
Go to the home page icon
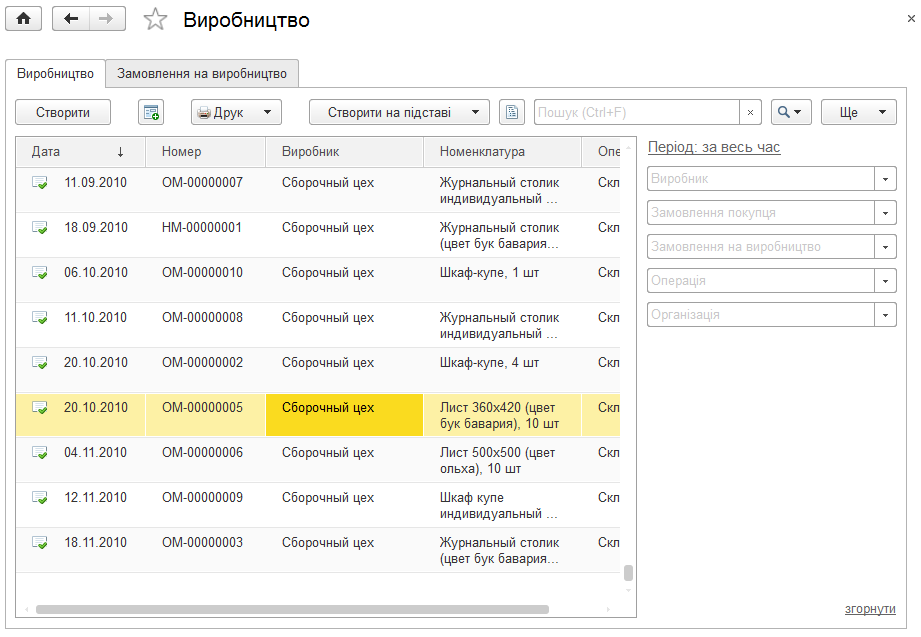click(23, 19)
